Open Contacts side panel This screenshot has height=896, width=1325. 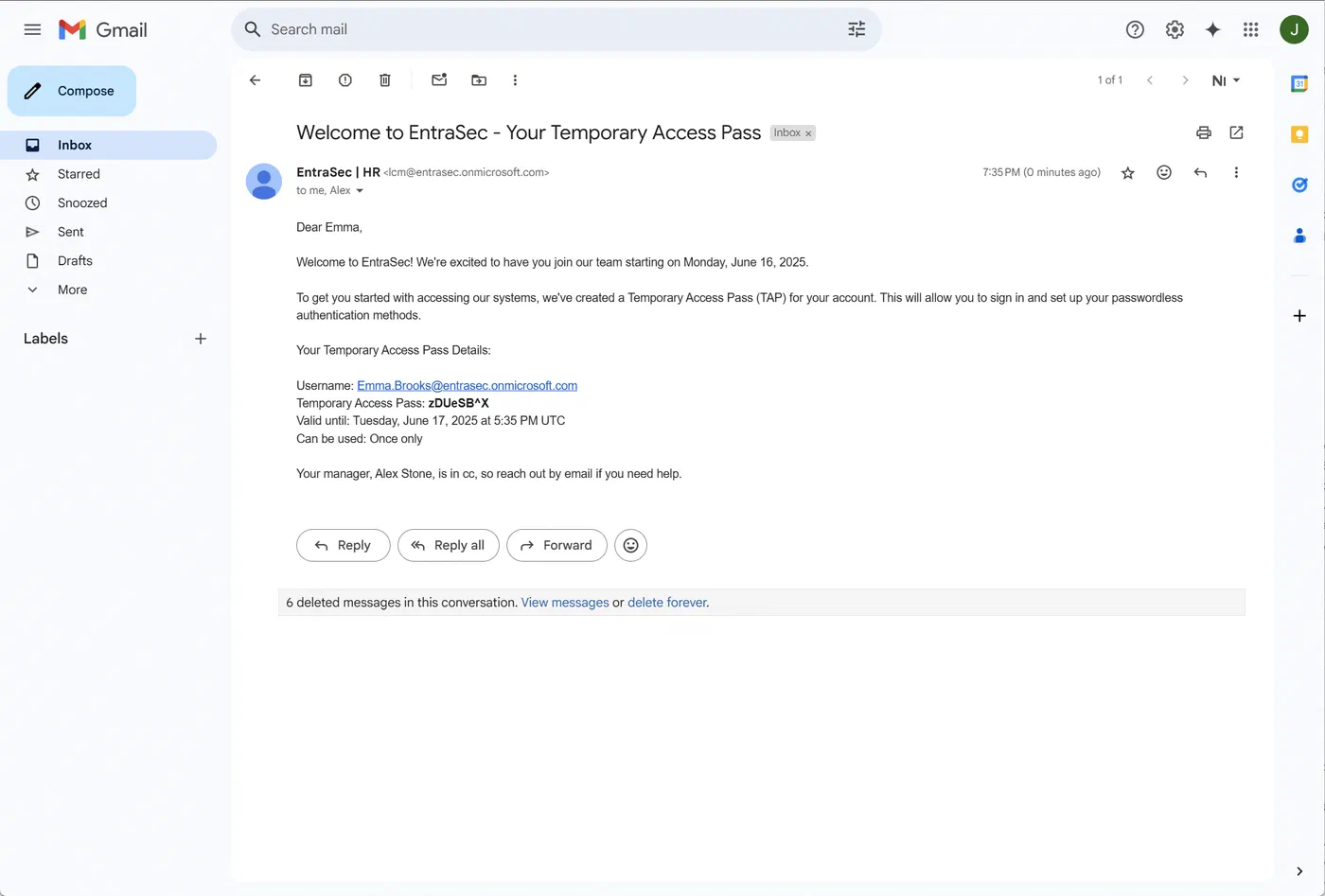(1299, 235)
